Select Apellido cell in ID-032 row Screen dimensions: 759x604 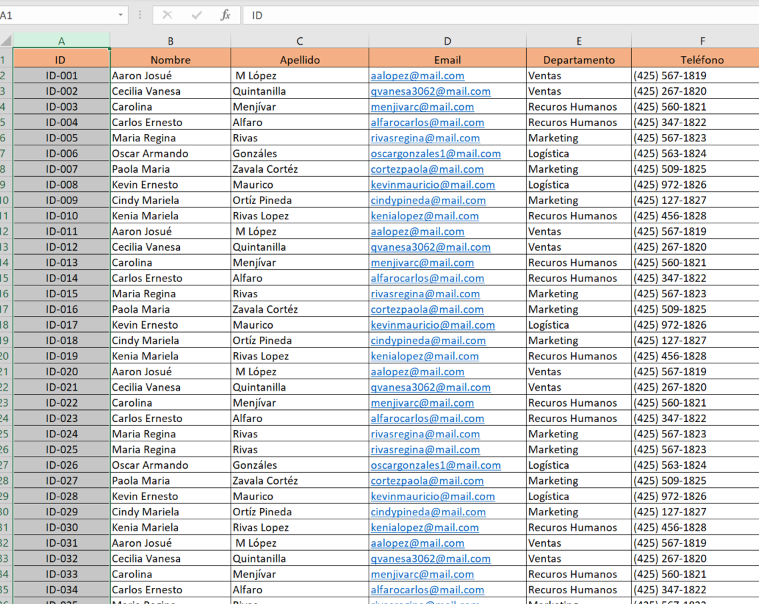[x=300, y=559]
